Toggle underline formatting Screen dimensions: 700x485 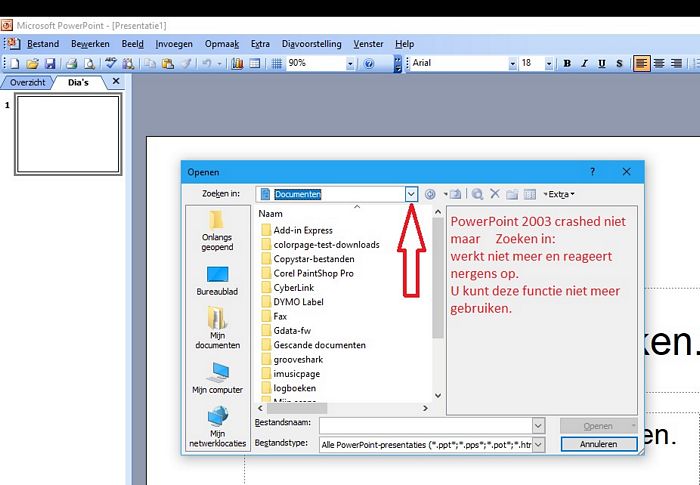coord(602,63)
